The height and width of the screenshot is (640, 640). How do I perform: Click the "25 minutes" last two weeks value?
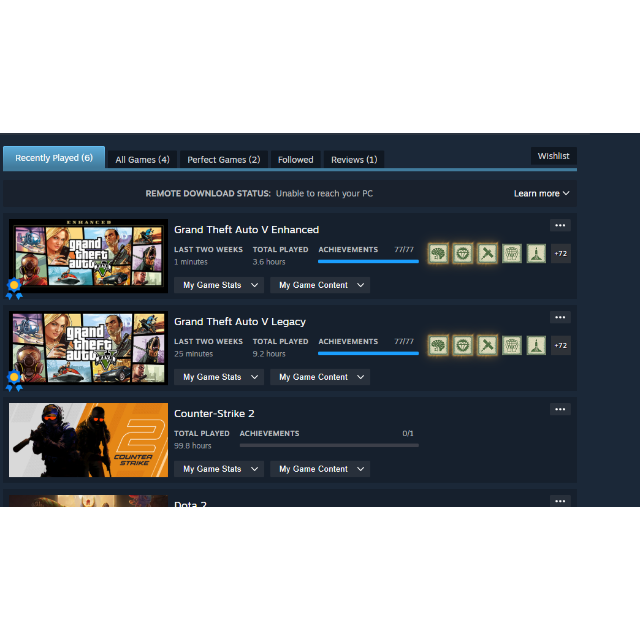pos(193,354)
